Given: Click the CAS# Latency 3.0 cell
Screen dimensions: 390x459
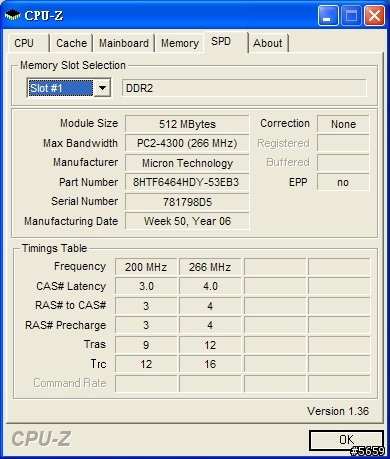Looking at the screenshot, I should [x=146, y=286].
